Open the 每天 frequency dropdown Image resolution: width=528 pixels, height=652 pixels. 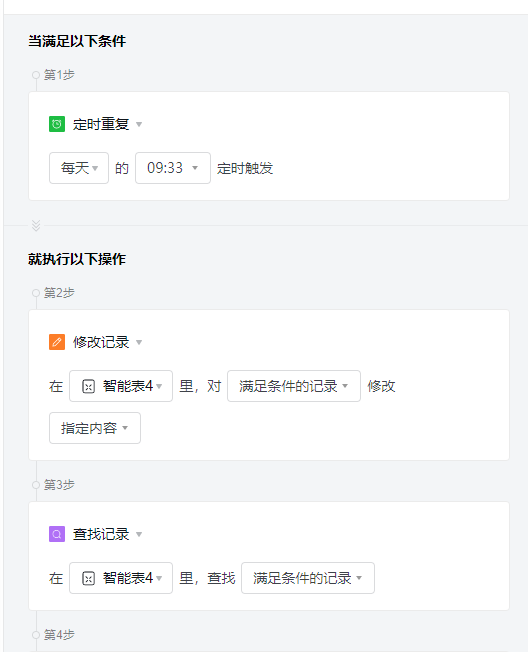[79, 168]
